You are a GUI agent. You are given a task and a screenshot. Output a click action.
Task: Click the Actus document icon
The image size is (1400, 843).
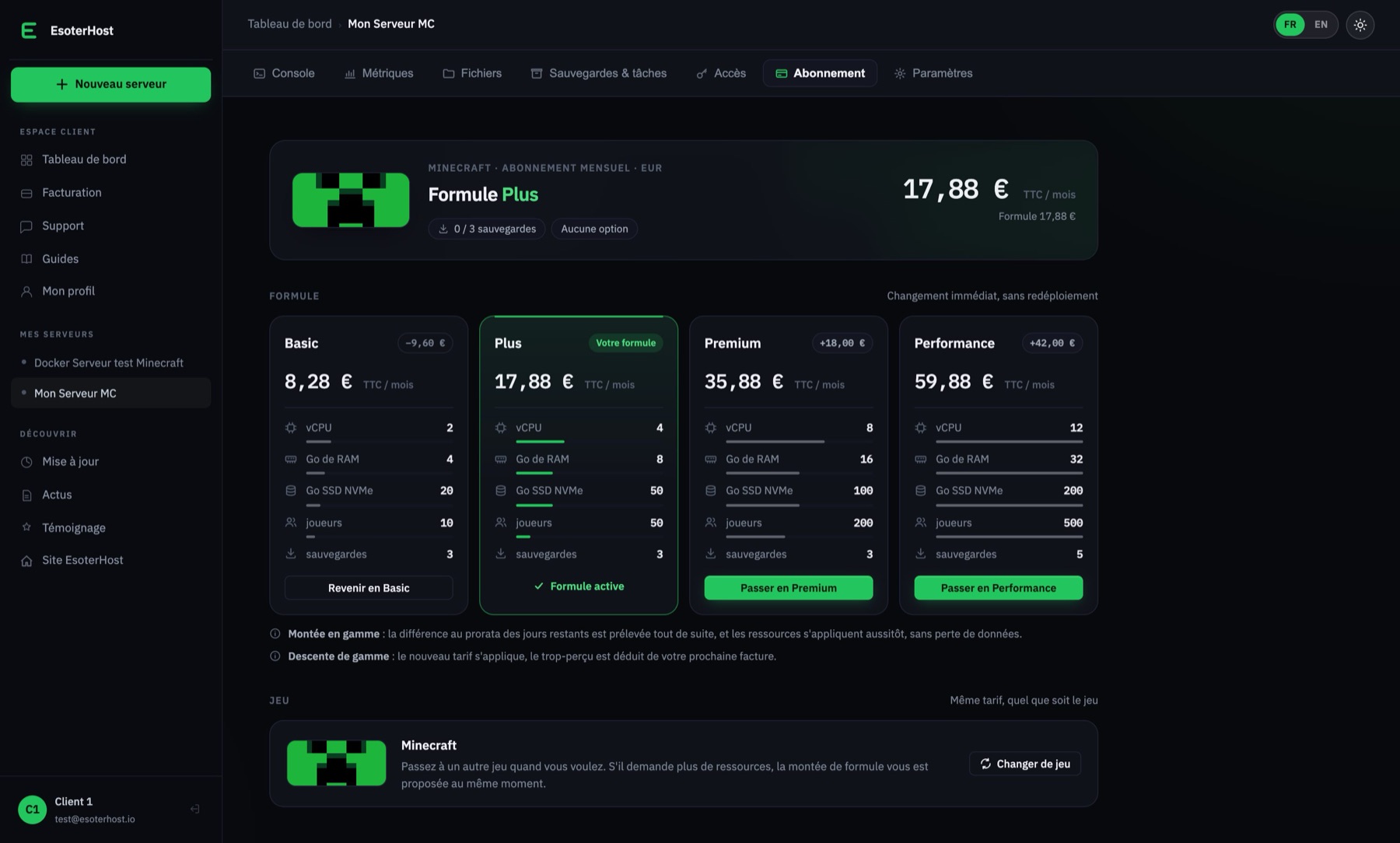point(26,495)
